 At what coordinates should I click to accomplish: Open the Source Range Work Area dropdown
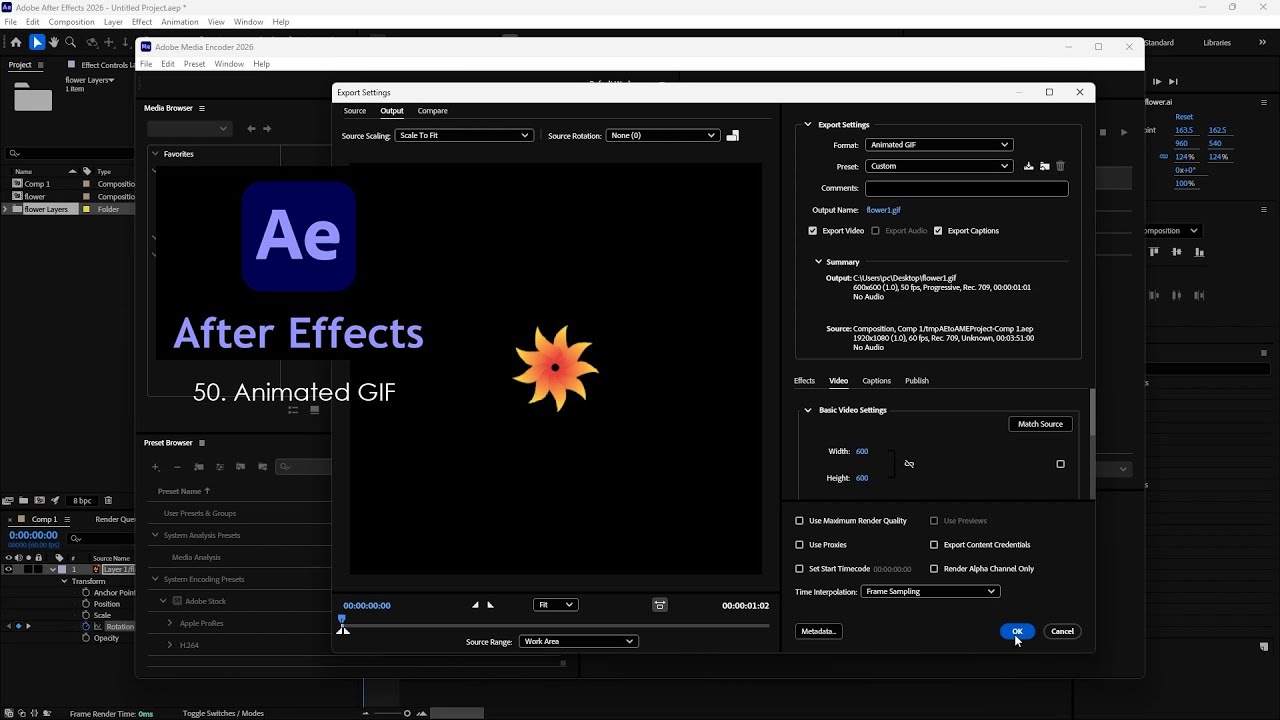point(578,641)
